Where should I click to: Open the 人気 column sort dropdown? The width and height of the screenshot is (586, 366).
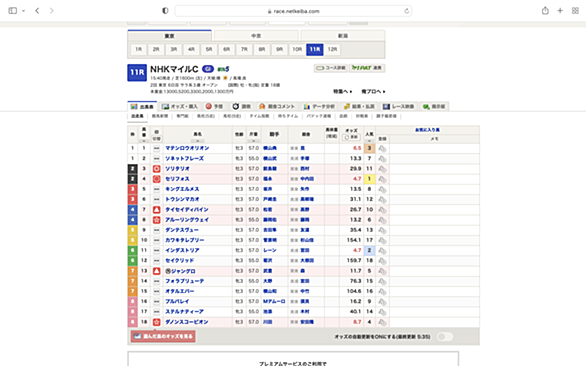pos(369,141)
